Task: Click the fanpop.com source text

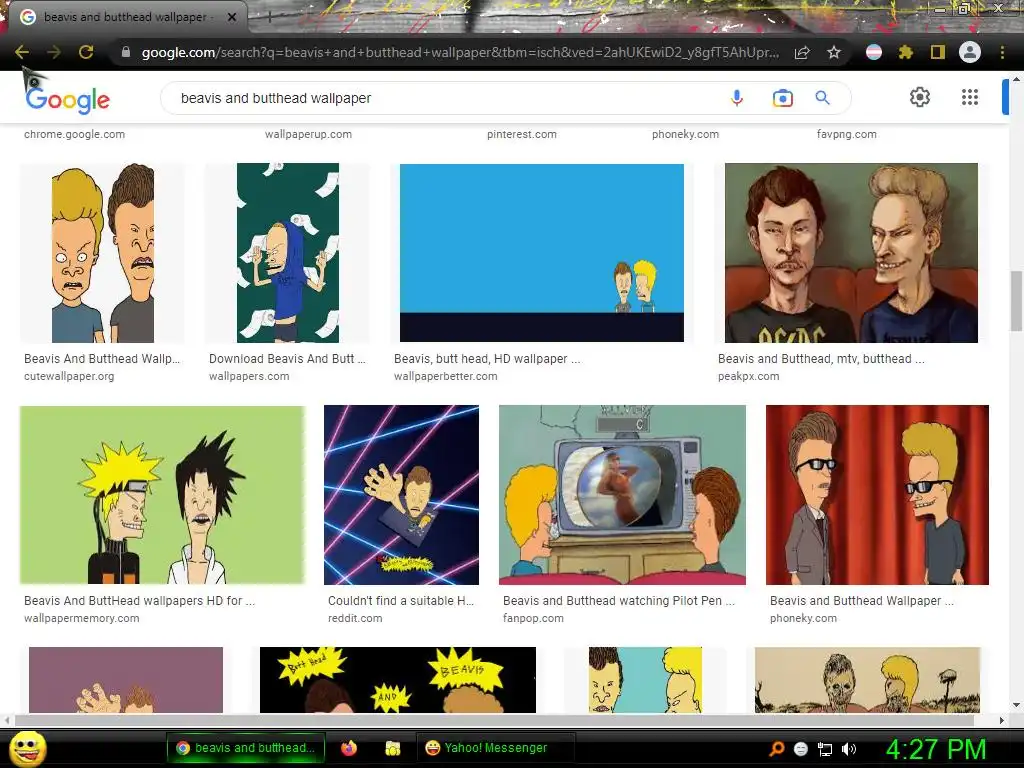Action: 533,618
